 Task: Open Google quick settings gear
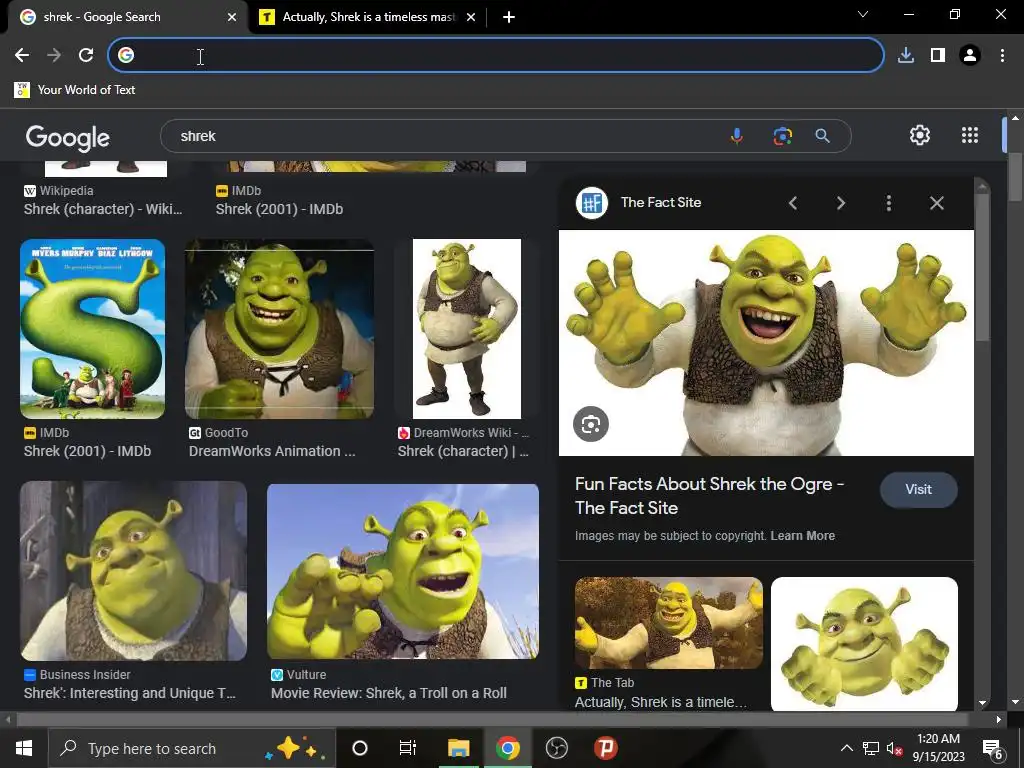[x=920, y=135]
